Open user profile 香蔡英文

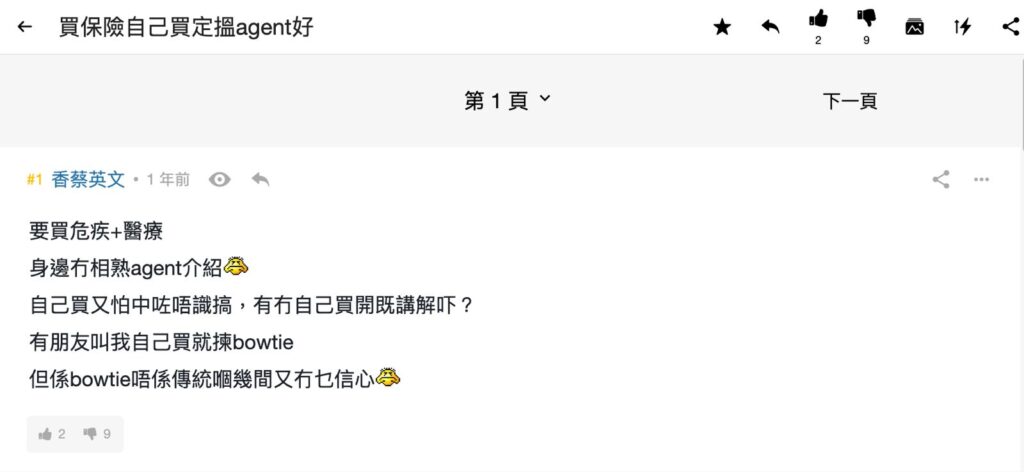(88, 180)
